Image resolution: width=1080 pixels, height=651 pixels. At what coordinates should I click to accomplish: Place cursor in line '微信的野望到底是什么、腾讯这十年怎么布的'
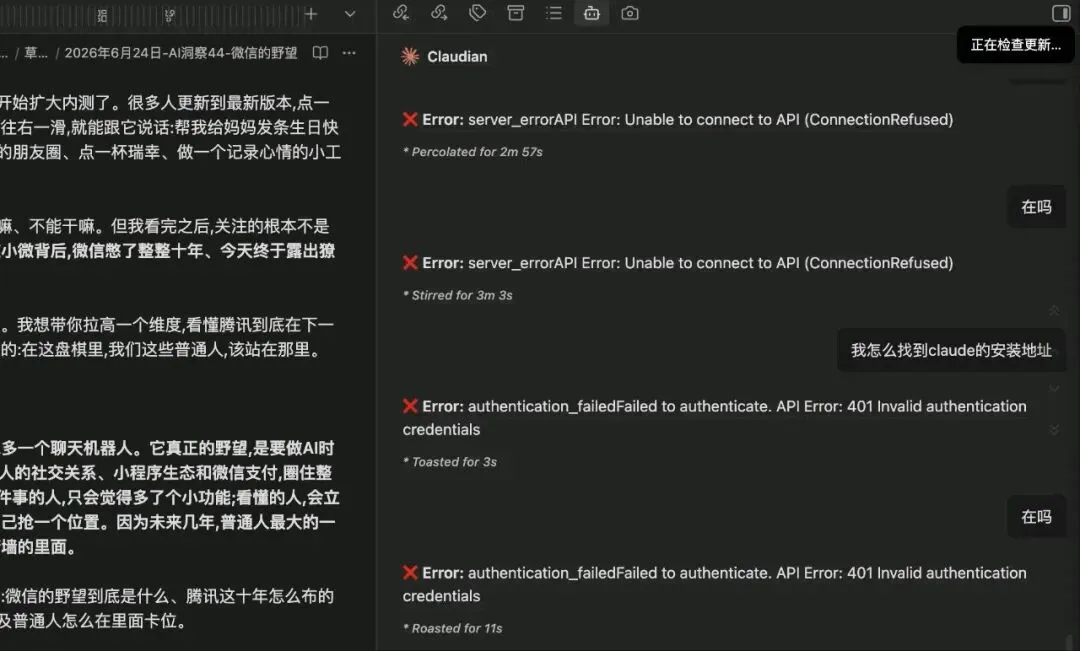(x=167, y=597)
